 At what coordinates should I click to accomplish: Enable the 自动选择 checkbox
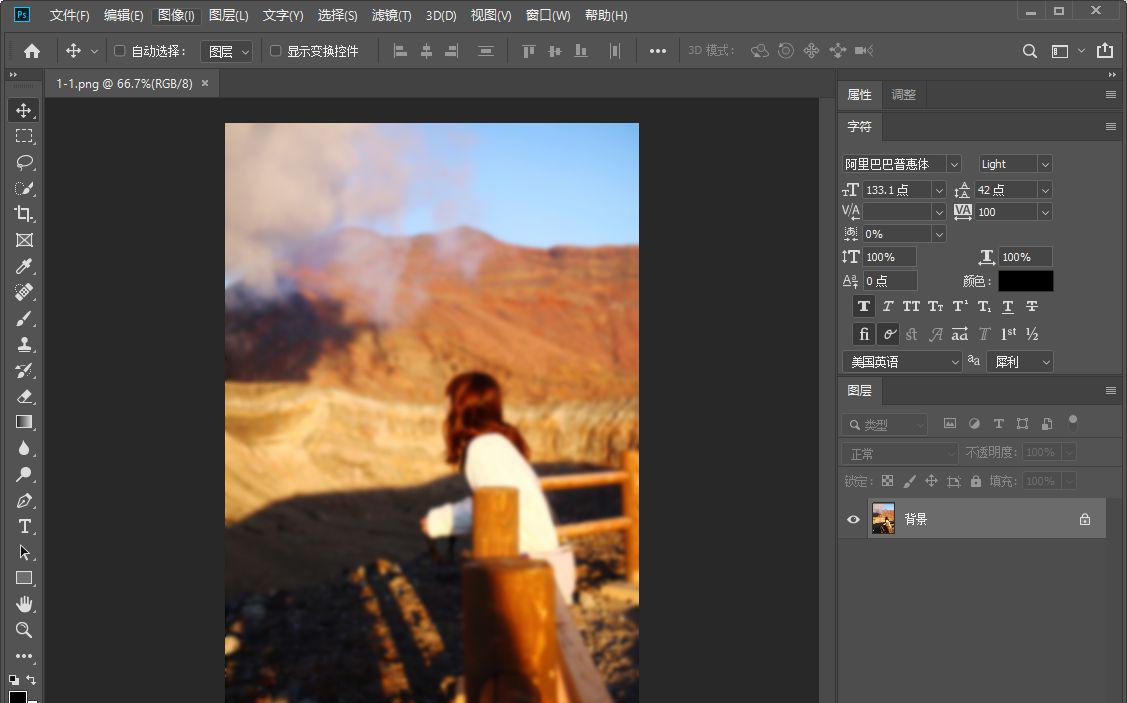point(119,51)
